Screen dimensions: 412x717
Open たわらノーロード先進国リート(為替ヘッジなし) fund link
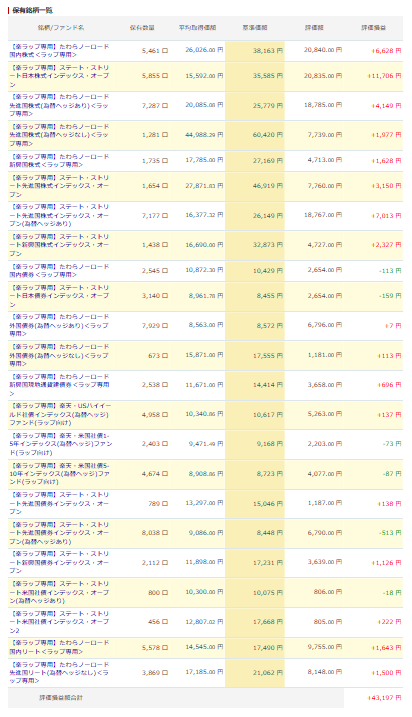59,673
